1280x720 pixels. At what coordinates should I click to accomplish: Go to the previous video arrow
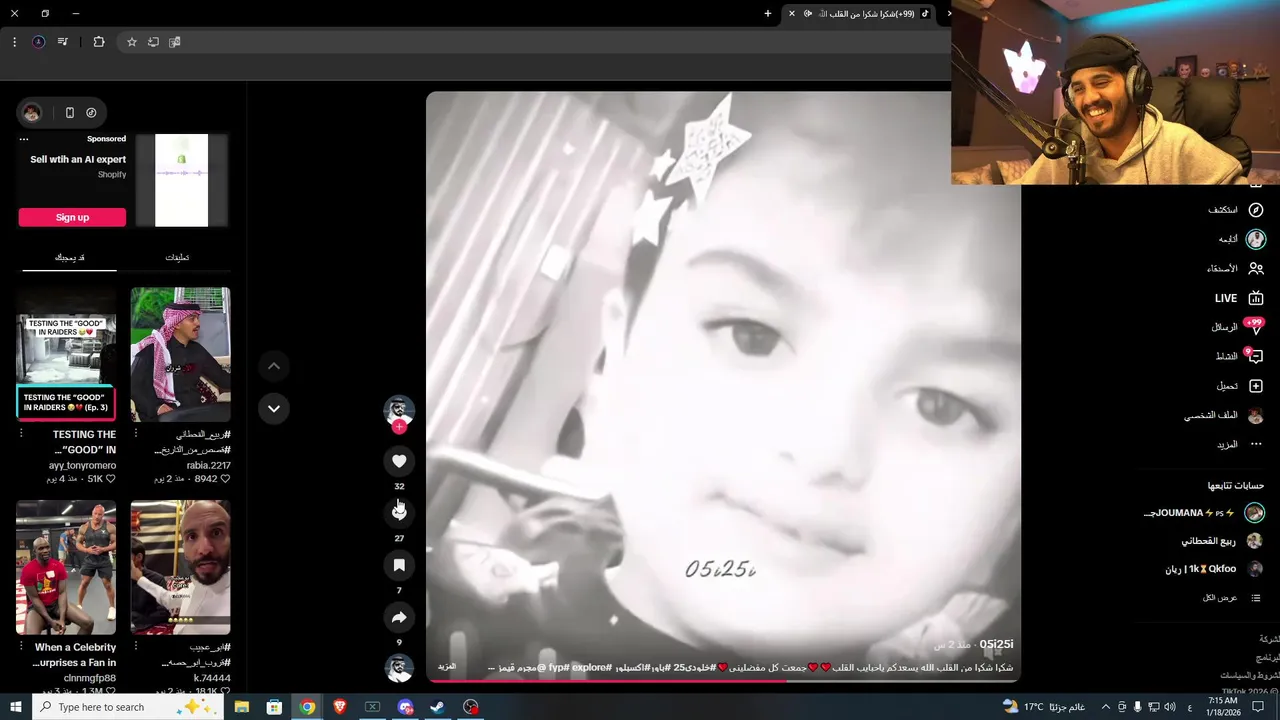(x=273, y=366)
